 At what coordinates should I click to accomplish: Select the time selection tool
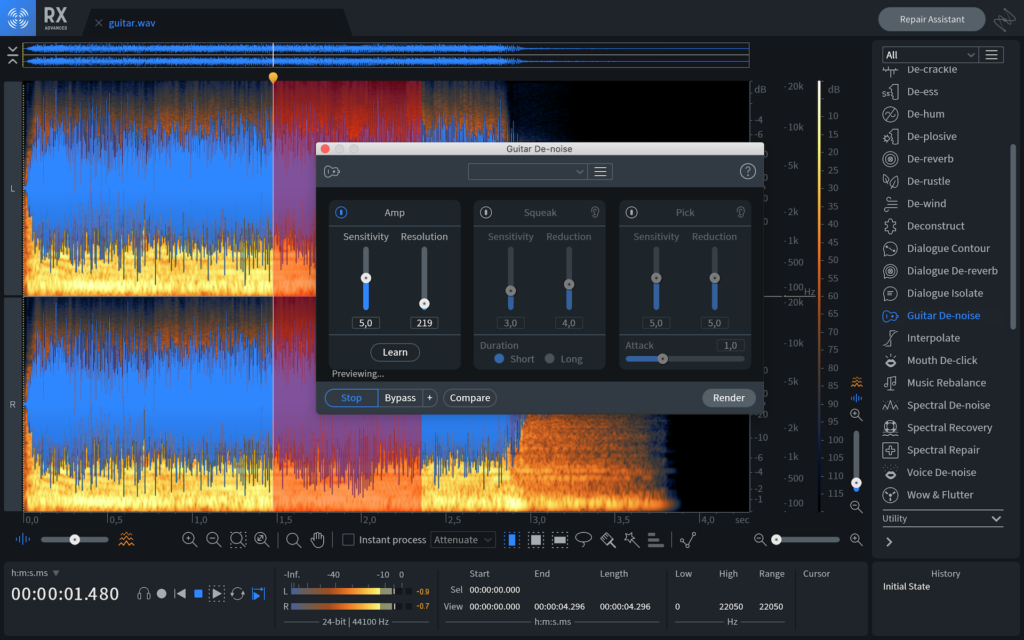tap(513, 540)
